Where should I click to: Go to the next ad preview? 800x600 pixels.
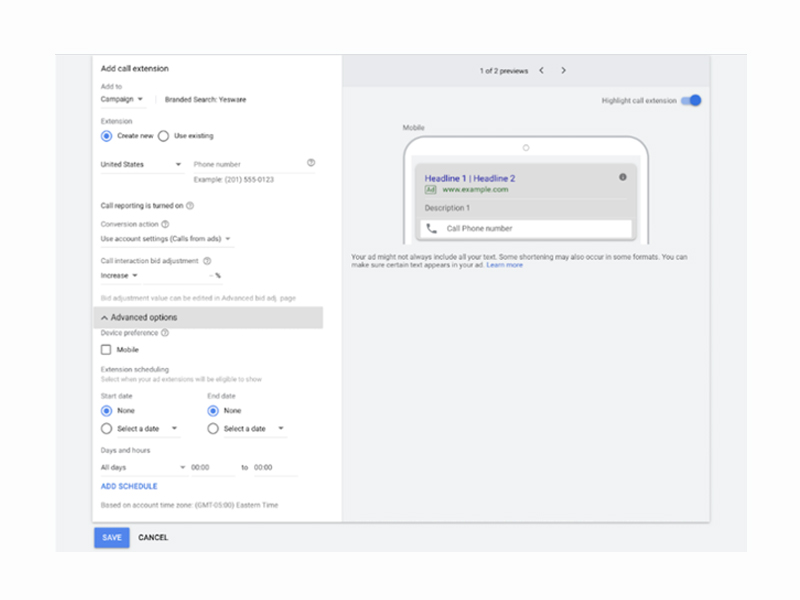pyautogui.click(x=563, y=71)
